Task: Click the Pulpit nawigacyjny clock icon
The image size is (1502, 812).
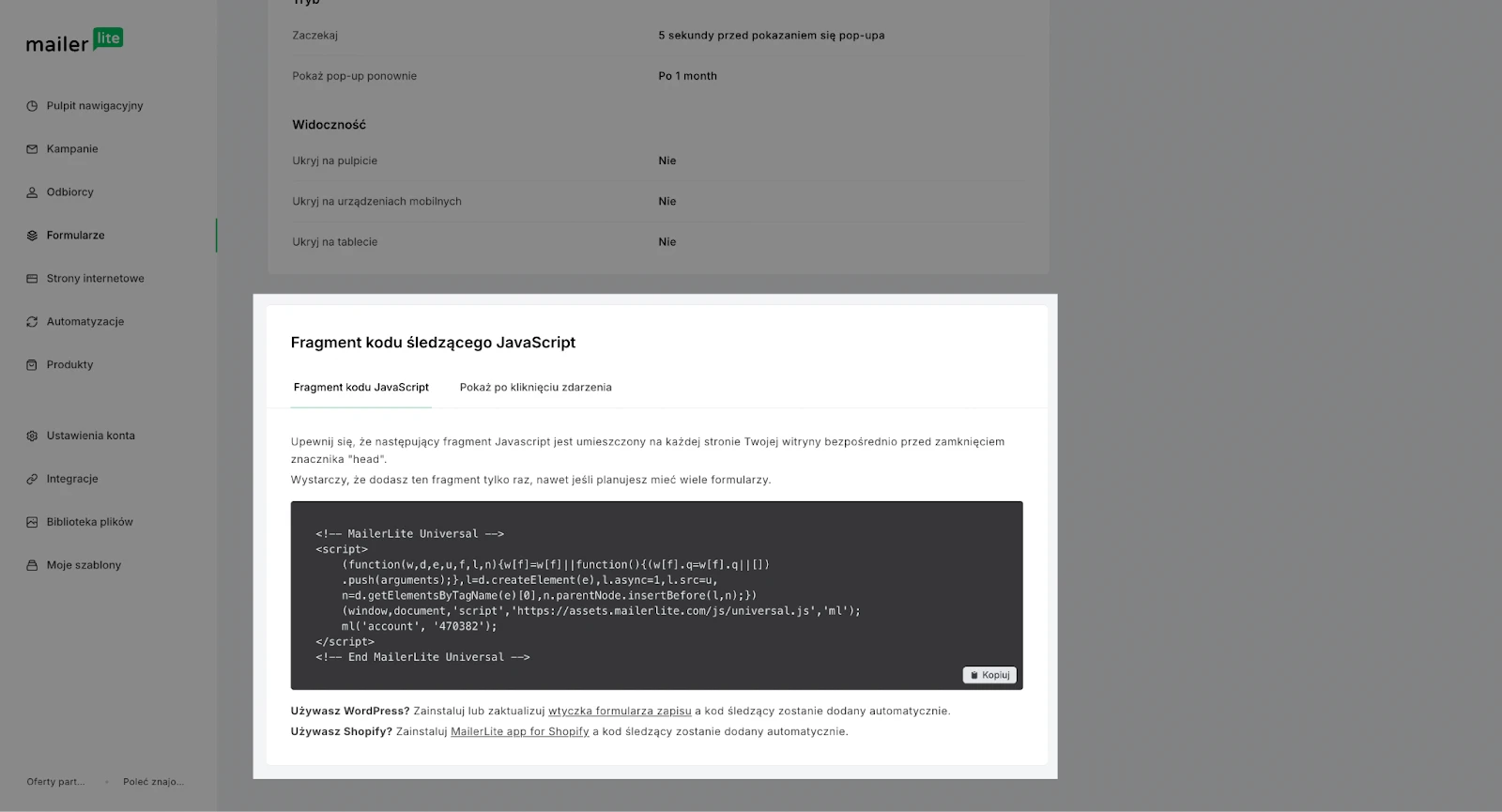Action: 32,106
